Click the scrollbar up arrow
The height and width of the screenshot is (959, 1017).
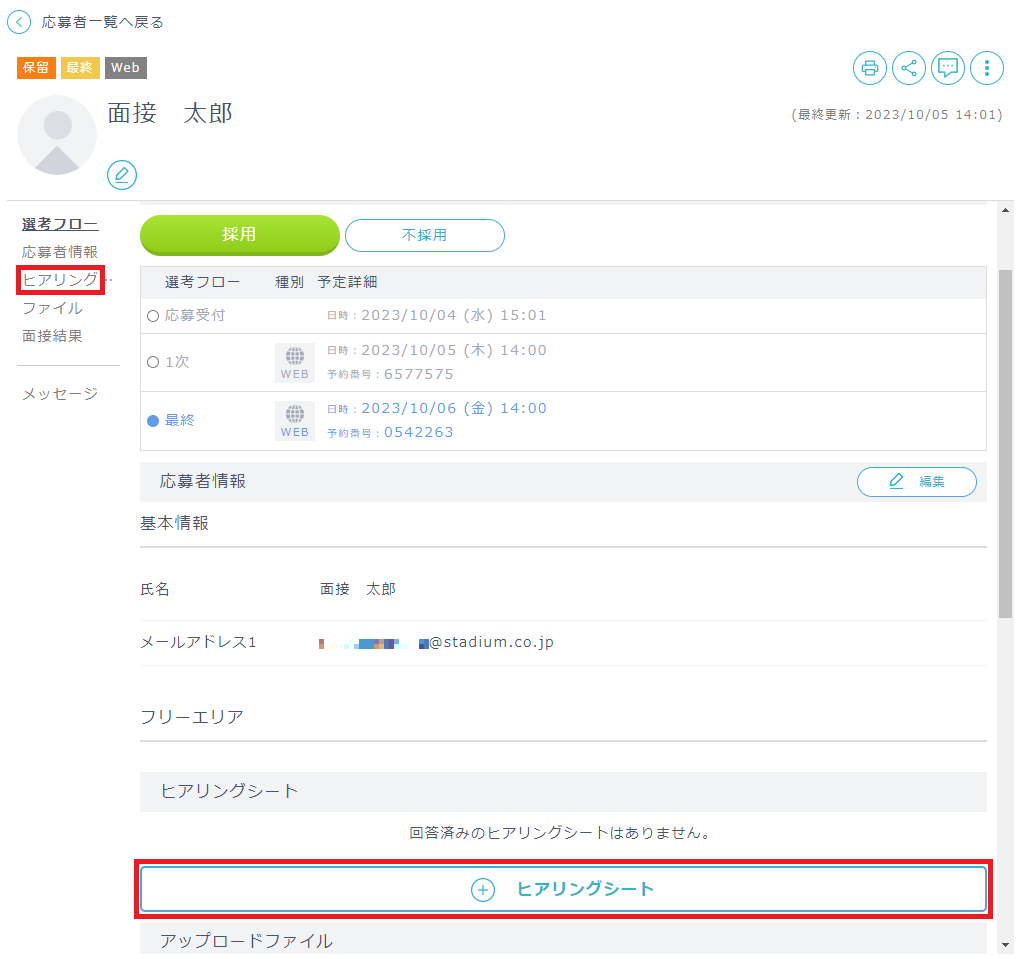coord(1005,210)
